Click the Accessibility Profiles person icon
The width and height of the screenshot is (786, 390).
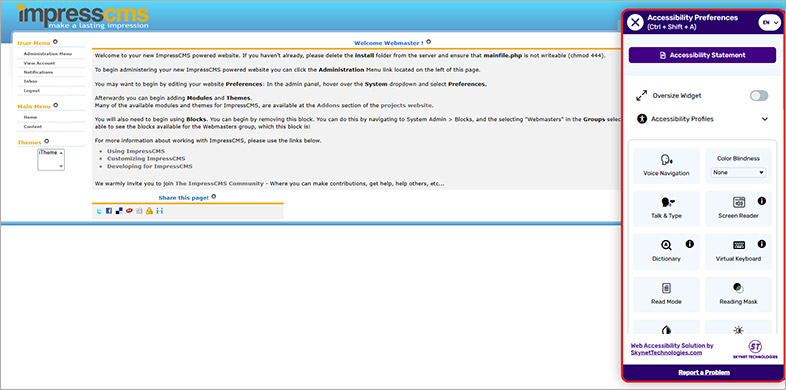(642, 119)
